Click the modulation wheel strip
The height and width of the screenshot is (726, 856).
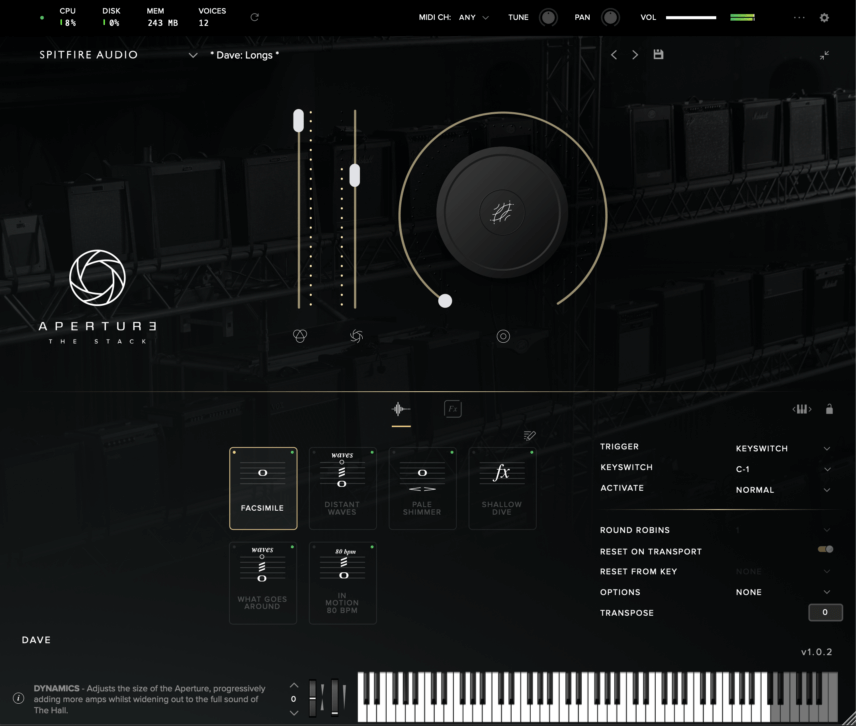click(335, 698)
